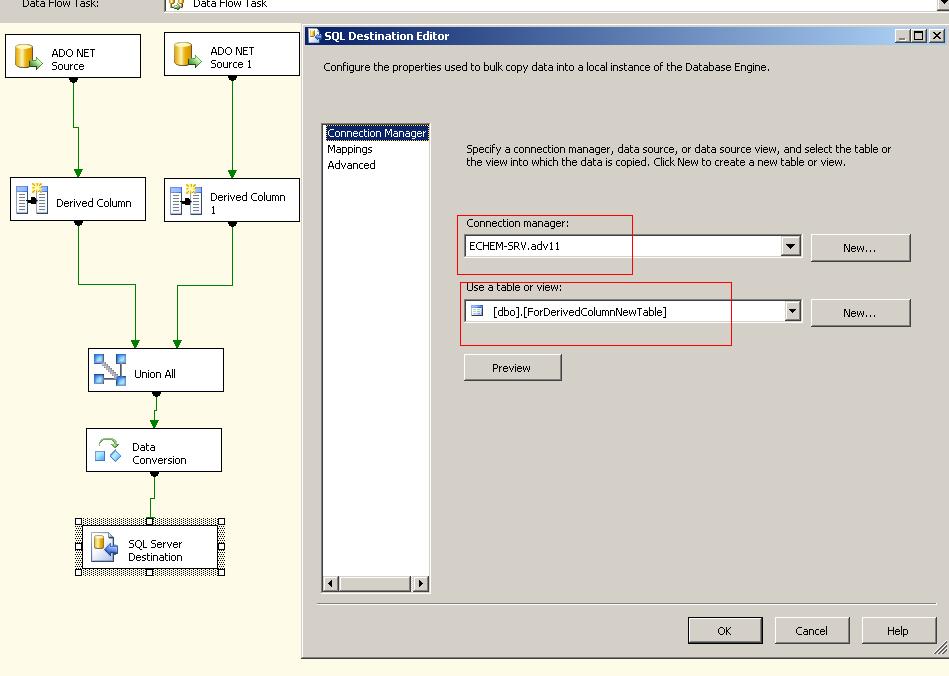949x676 pixels.
Task: Select the Advanced page
Action: click(352, 164)
